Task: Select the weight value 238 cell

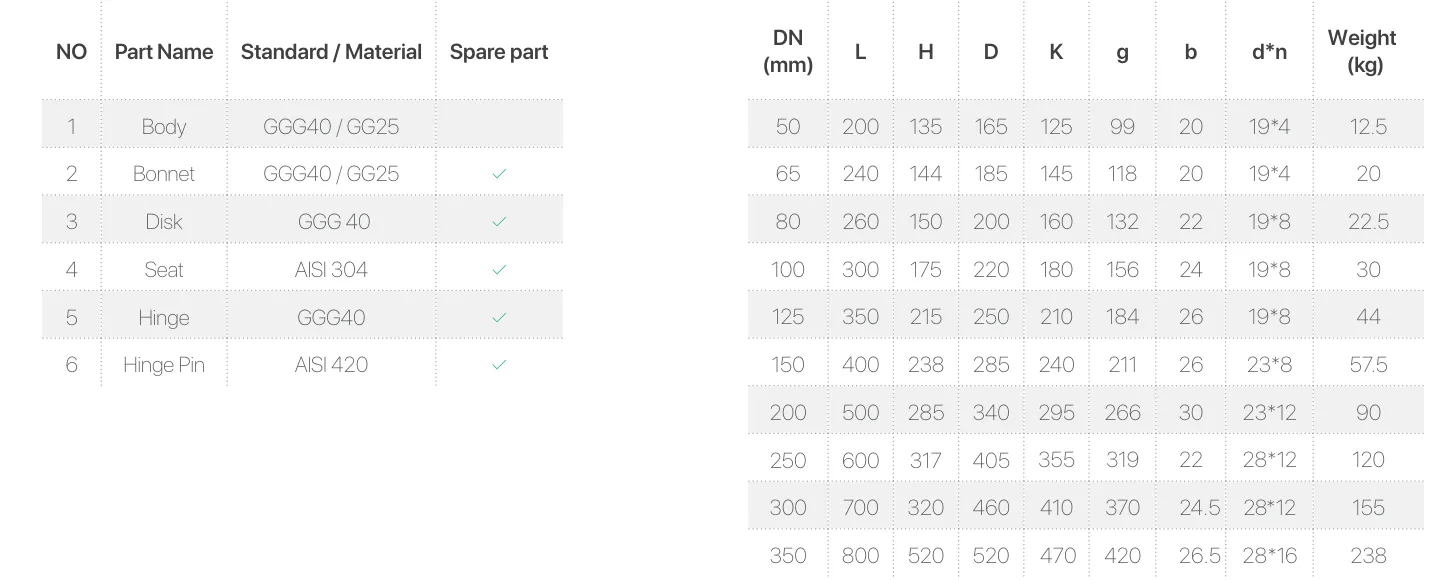Action: (x=1368, y=556)
